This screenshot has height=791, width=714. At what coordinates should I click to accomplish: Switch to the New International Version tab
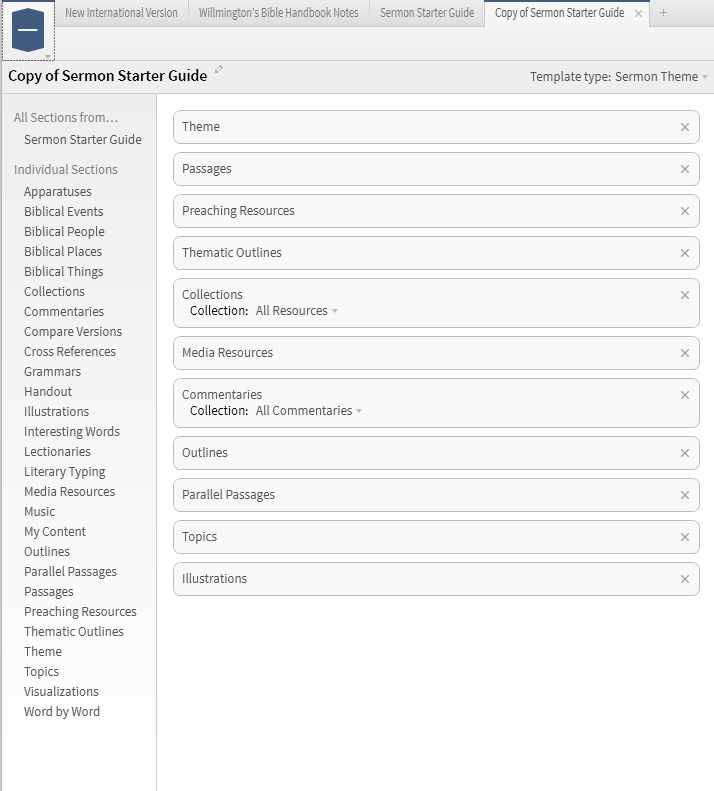121,13
